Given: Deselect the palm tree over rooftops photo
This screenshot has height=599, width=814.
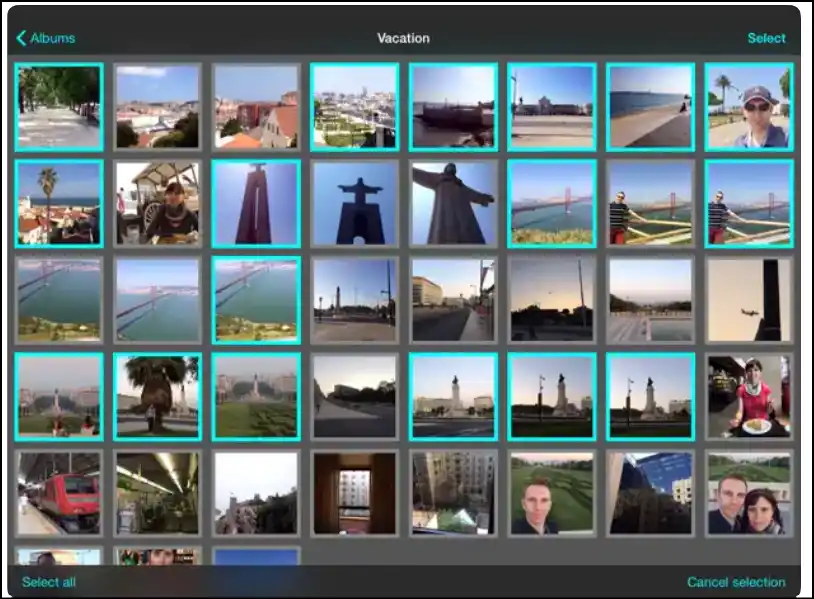Looking at the screenshot, I should 59,203.
